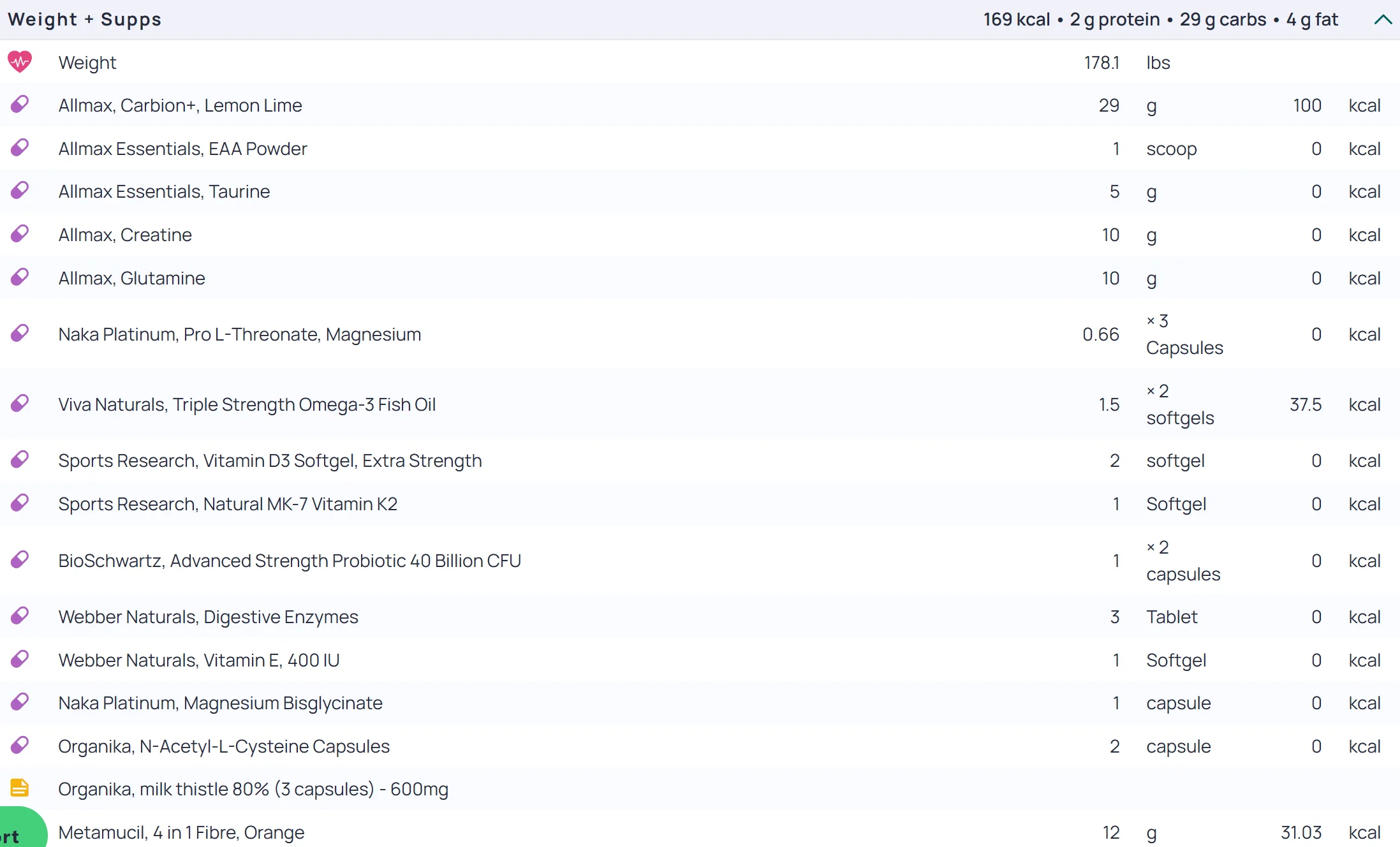Click pill icon for Webber Naturals Digestive Enzymes
The image size is (1400, 847).
click(x=20, y=616)
